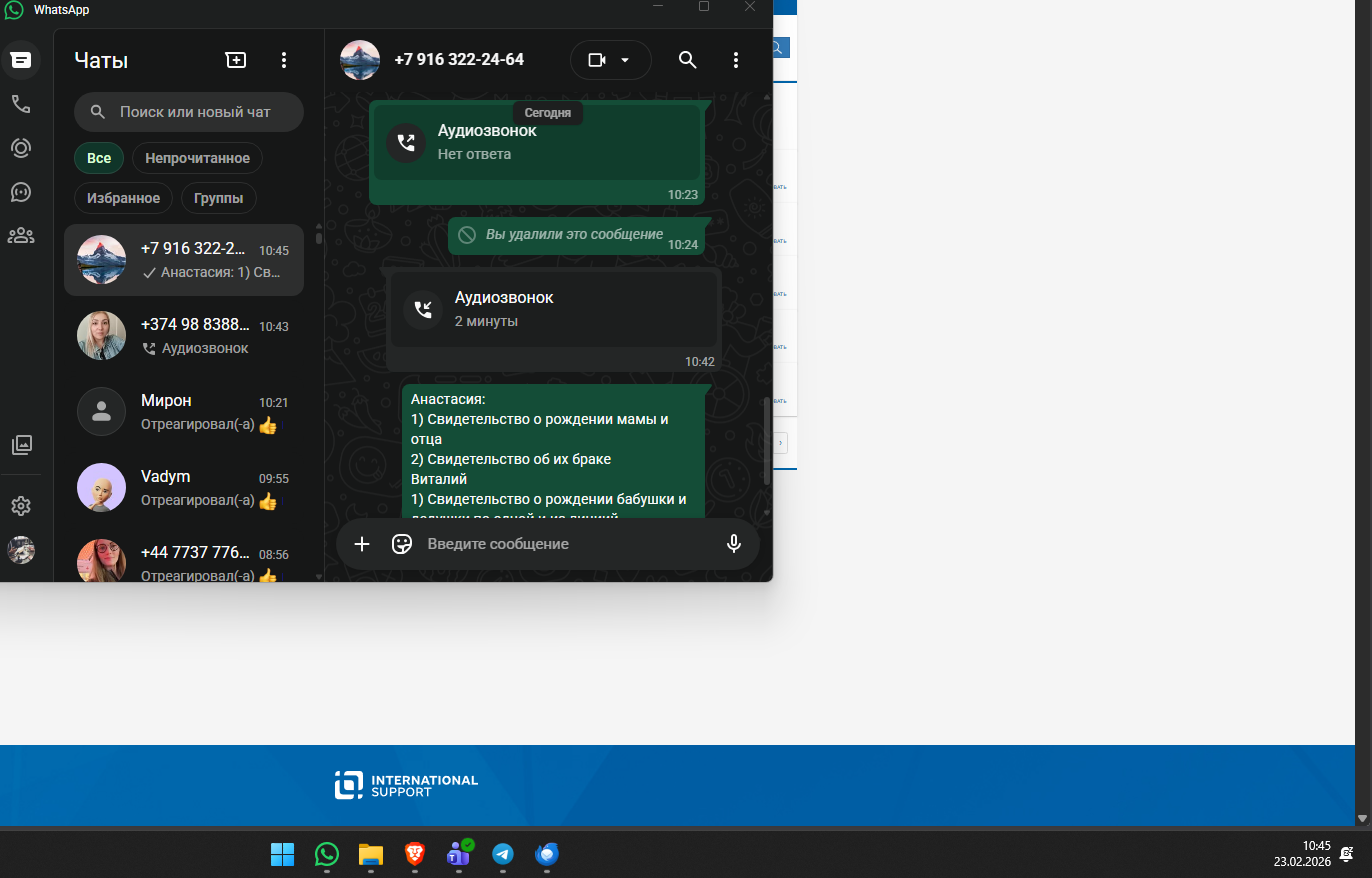This screenshot has width=1372, height=878.
Task: Click the 'Аудиозвонок 2 минуты' call message
Action: pyautogui.click(x=553, y=320)
